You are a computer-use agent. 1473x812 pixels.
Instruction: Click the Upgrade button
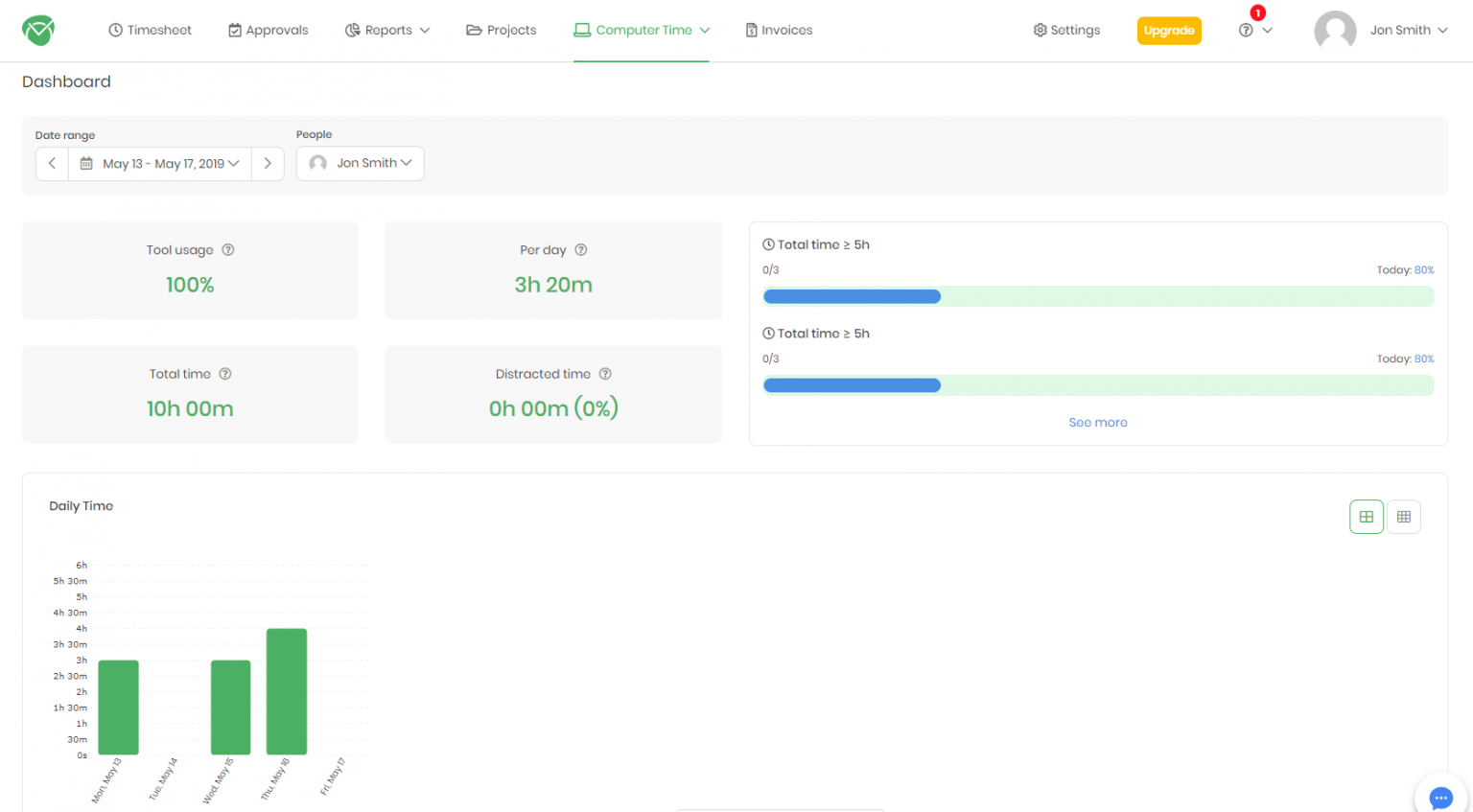1169,30
